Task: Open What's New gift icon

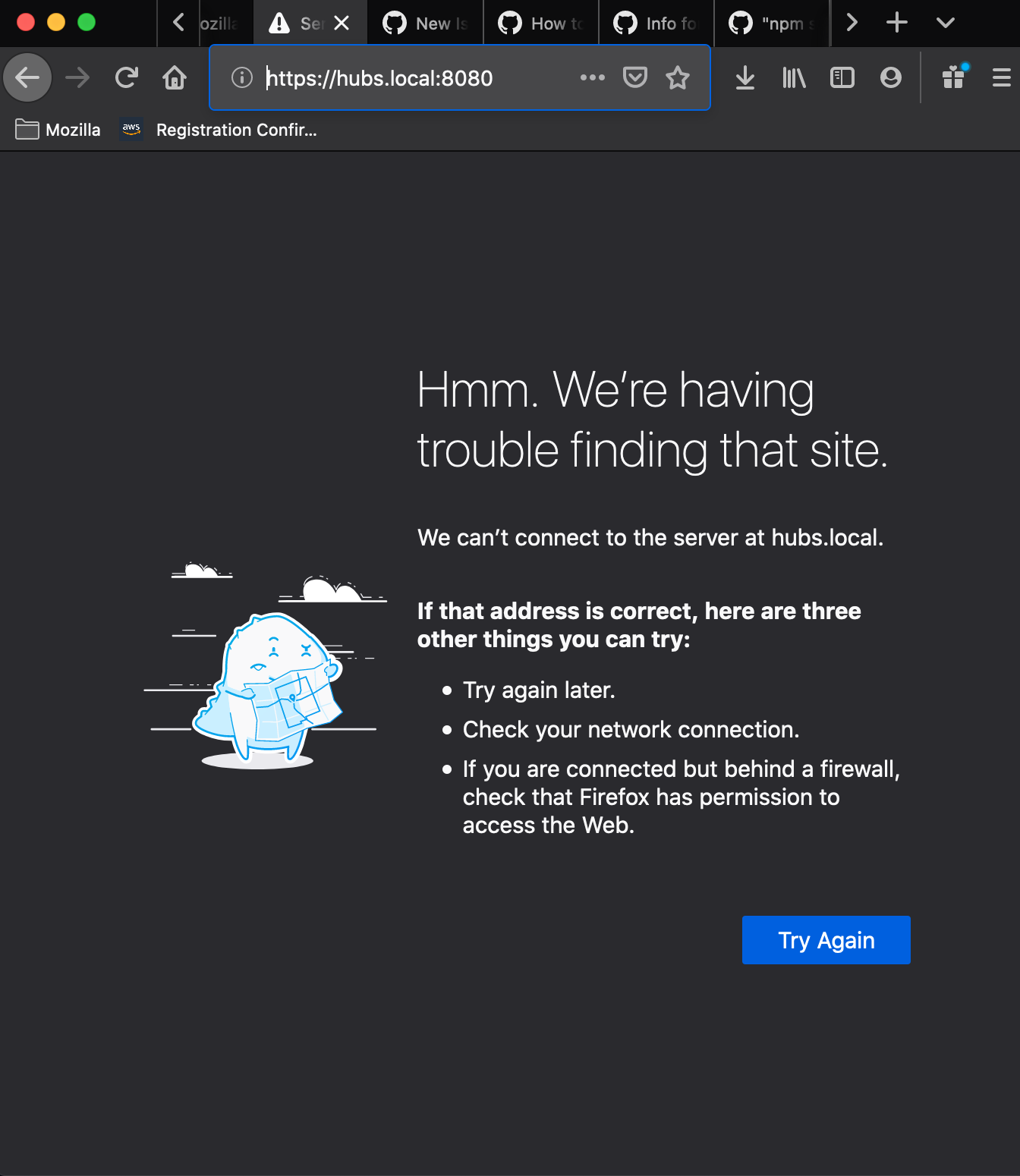Action: pyautogui.click(x=954, y=77)
